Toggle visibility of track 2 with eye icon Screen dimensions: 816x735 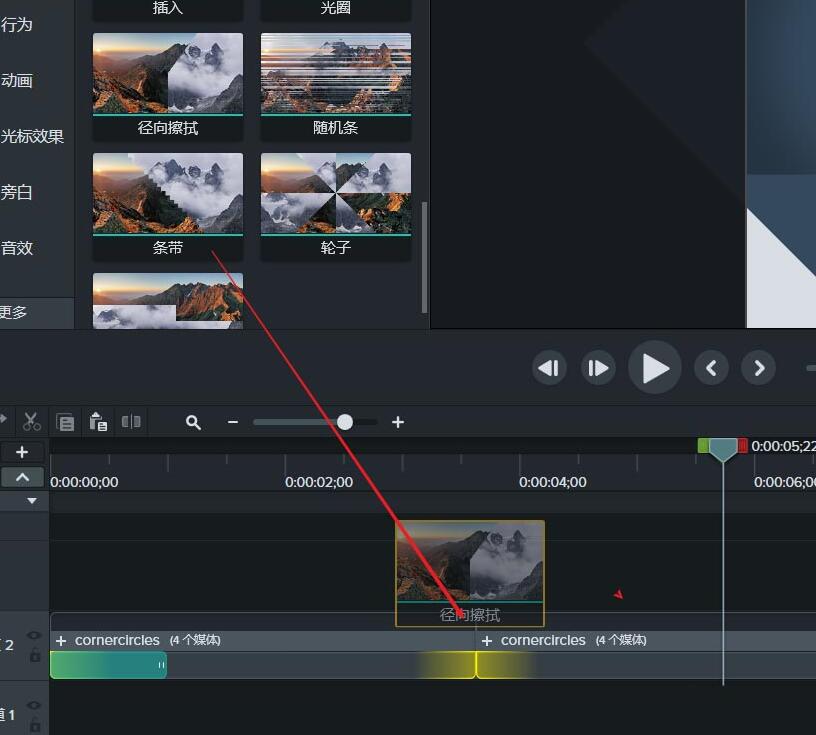(x=35, y=632)
